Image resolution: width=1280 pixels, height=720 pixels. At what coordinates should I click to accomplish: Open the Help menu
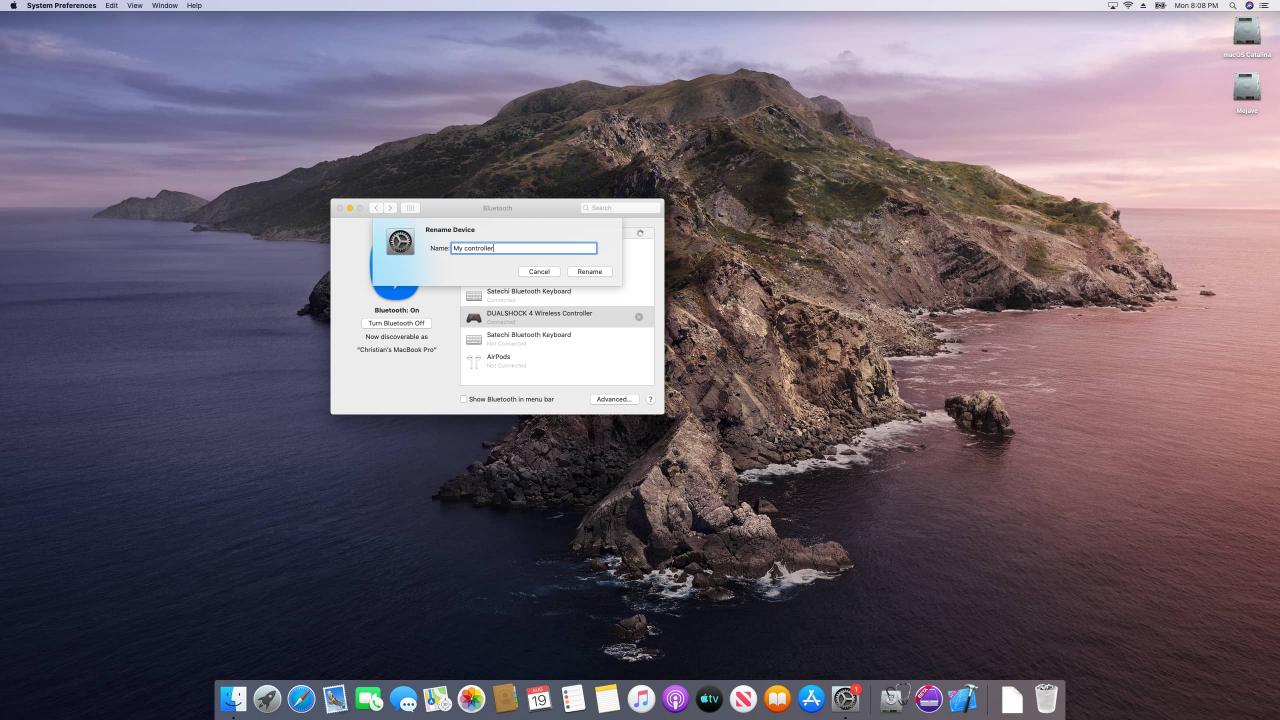click(194, 6)
